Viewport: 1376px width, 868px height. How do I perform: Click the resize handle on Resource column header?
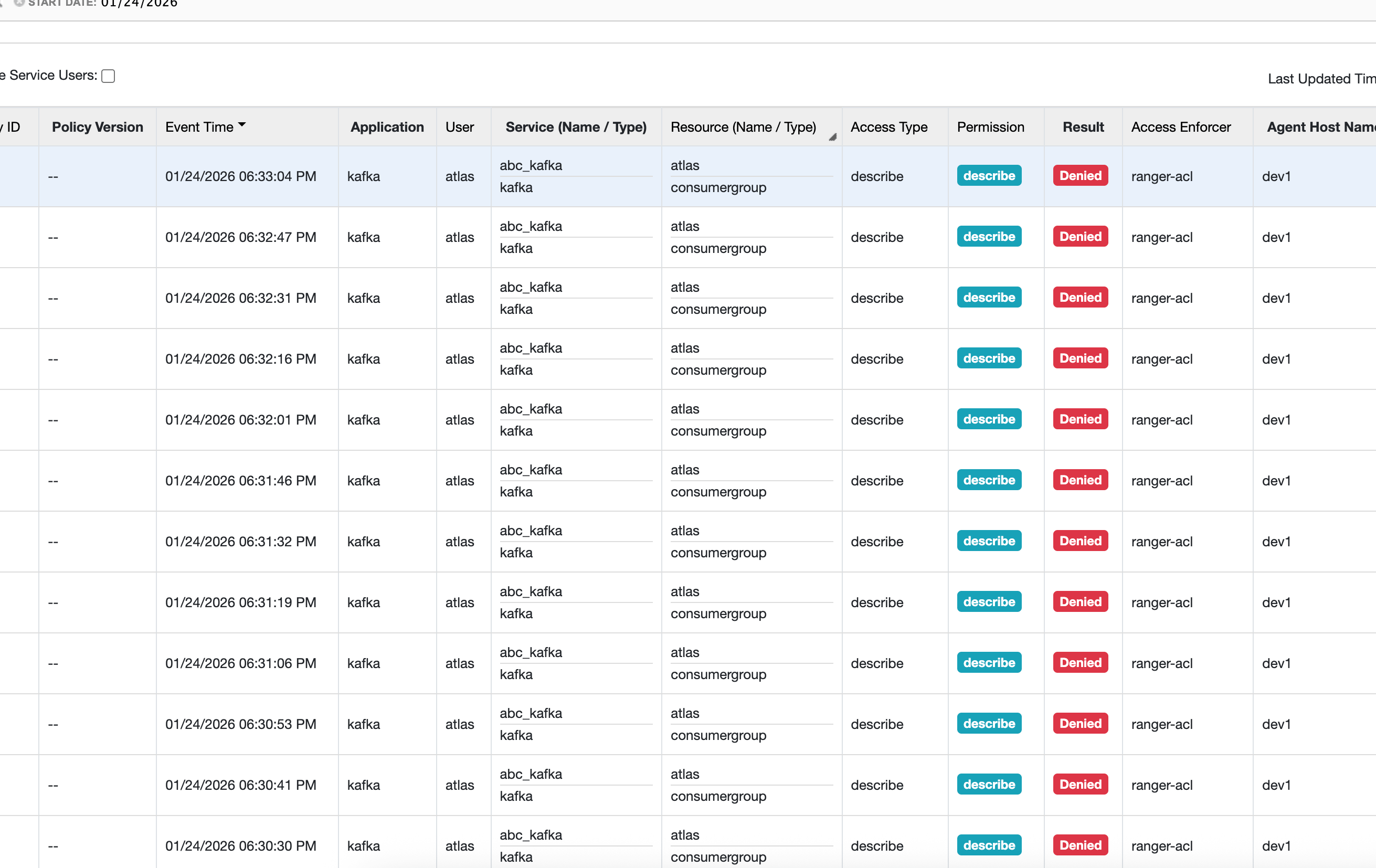(x=832, y=137)
